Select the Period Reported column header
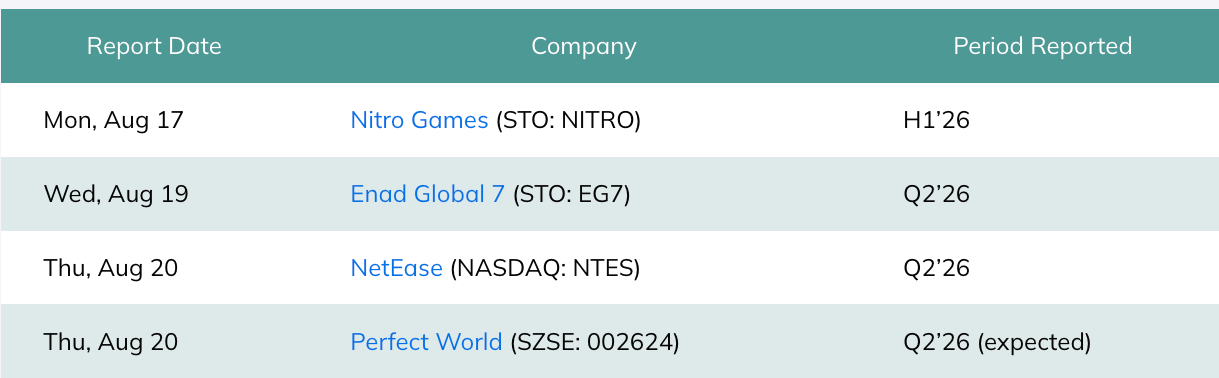1219x378 pixels. (1042, 46)
